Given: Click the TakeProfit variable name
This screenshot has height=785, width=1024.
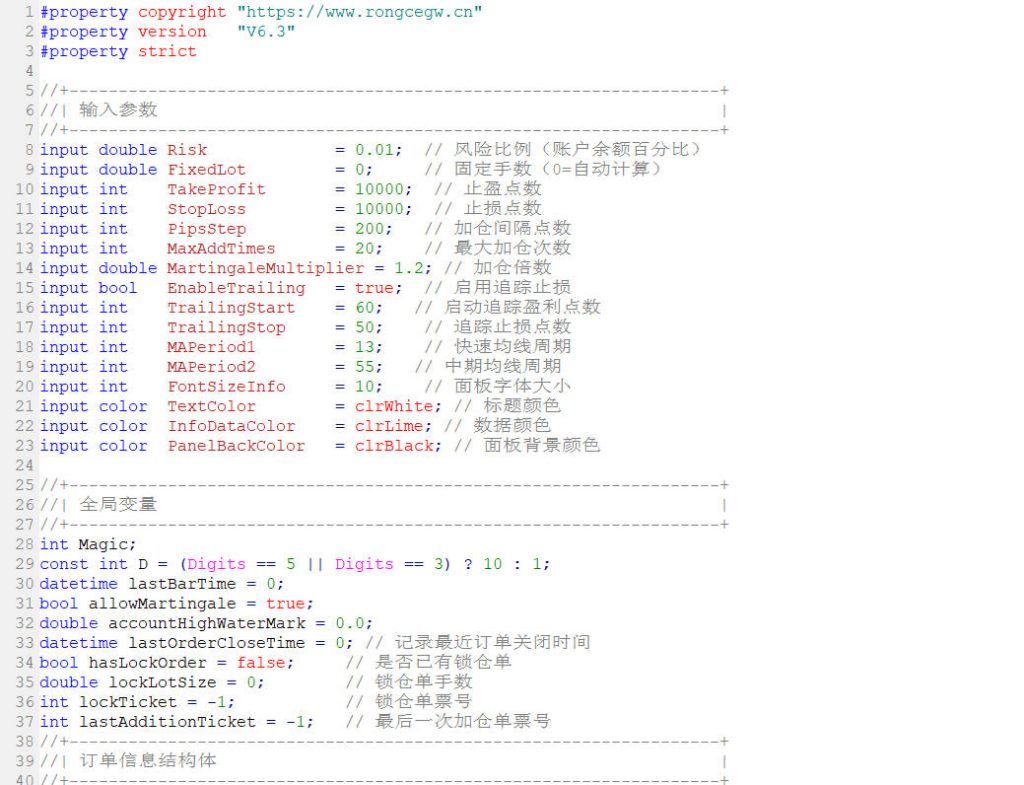Looking at the screenshot, I should pyautogui.click(x=216, y=189).
